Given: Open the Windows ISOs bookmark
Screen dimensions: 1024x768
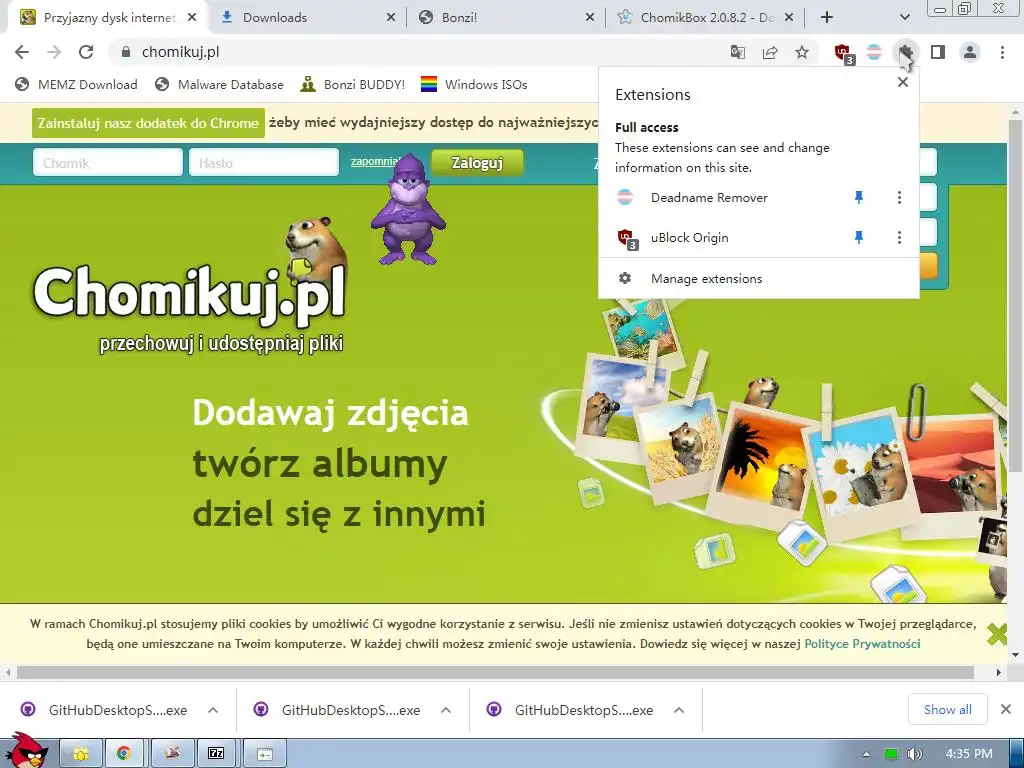Looking at the screenshot, I should (x=474, y=84).
